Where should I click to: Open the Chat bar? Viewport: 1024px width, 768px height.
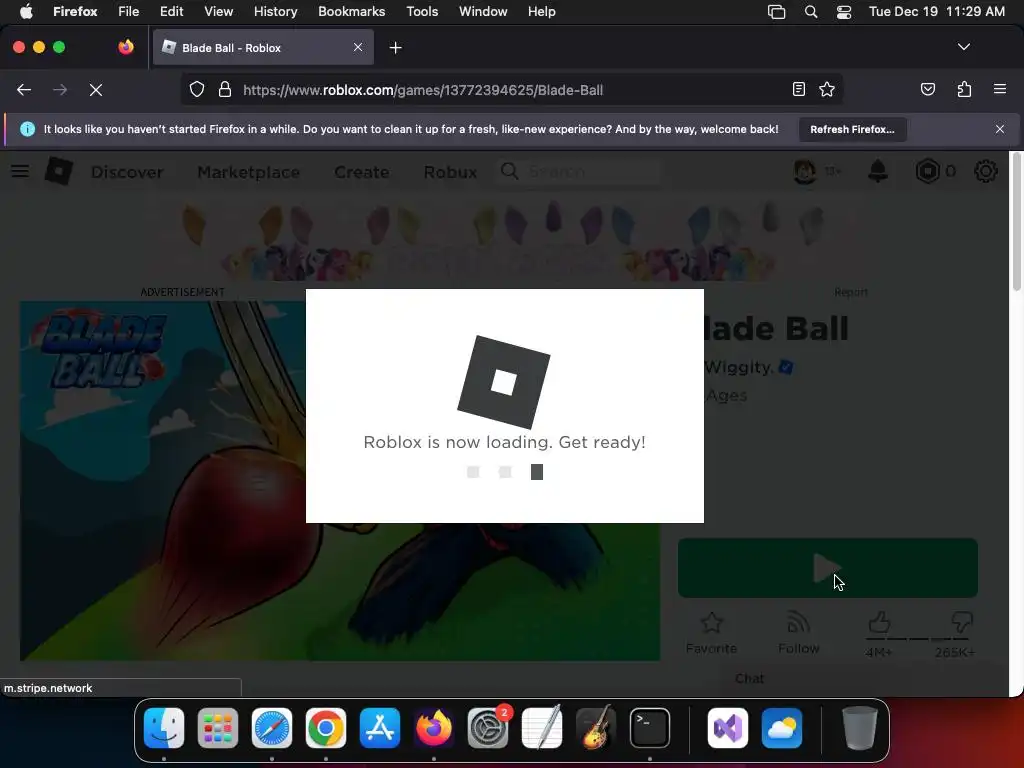point(749,679)
